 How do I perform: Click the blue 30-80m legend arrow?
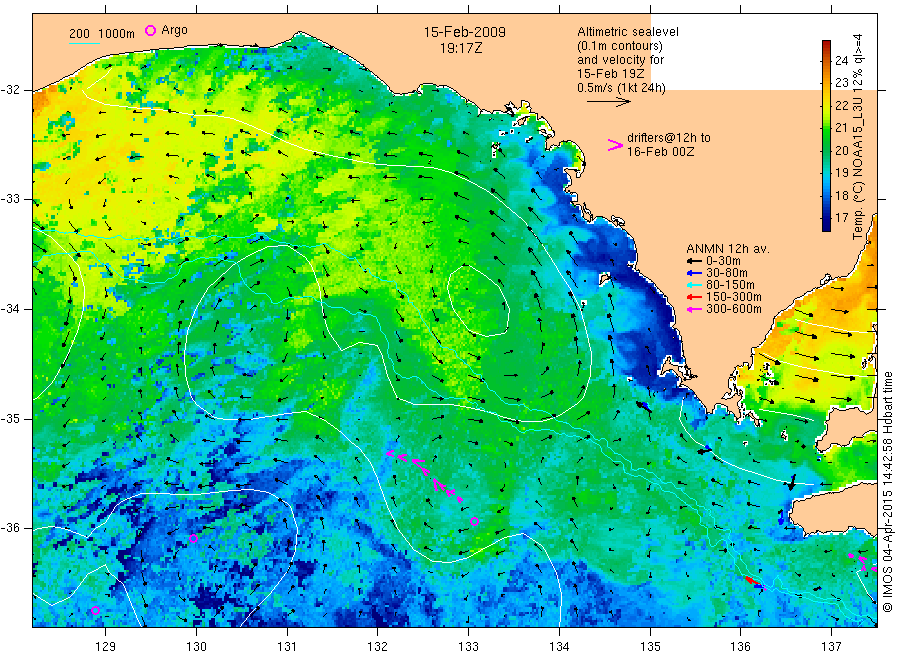(x=695, y=273)
